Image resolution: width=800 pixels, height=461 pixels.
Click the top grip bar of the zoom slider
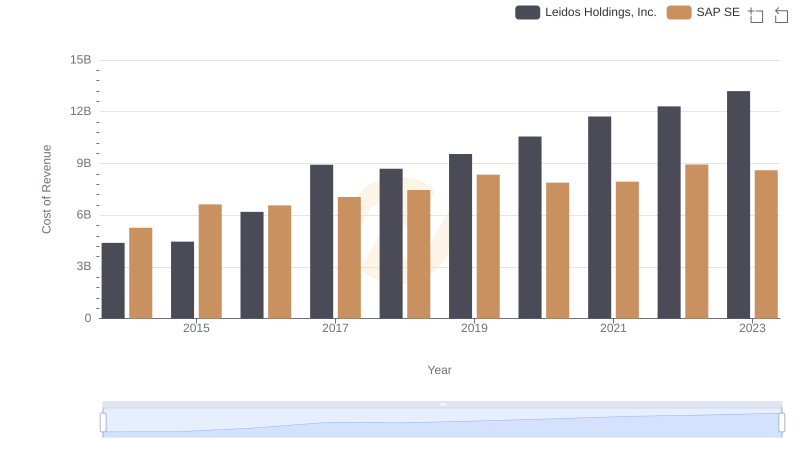coord(442,404)
